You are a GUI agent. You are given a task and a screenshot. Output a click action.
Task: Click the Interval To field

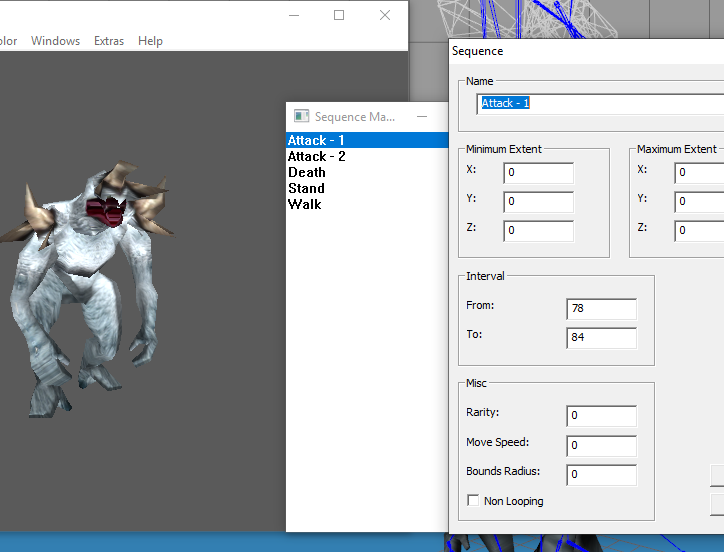pyautogui.click(x=601, y=338)
